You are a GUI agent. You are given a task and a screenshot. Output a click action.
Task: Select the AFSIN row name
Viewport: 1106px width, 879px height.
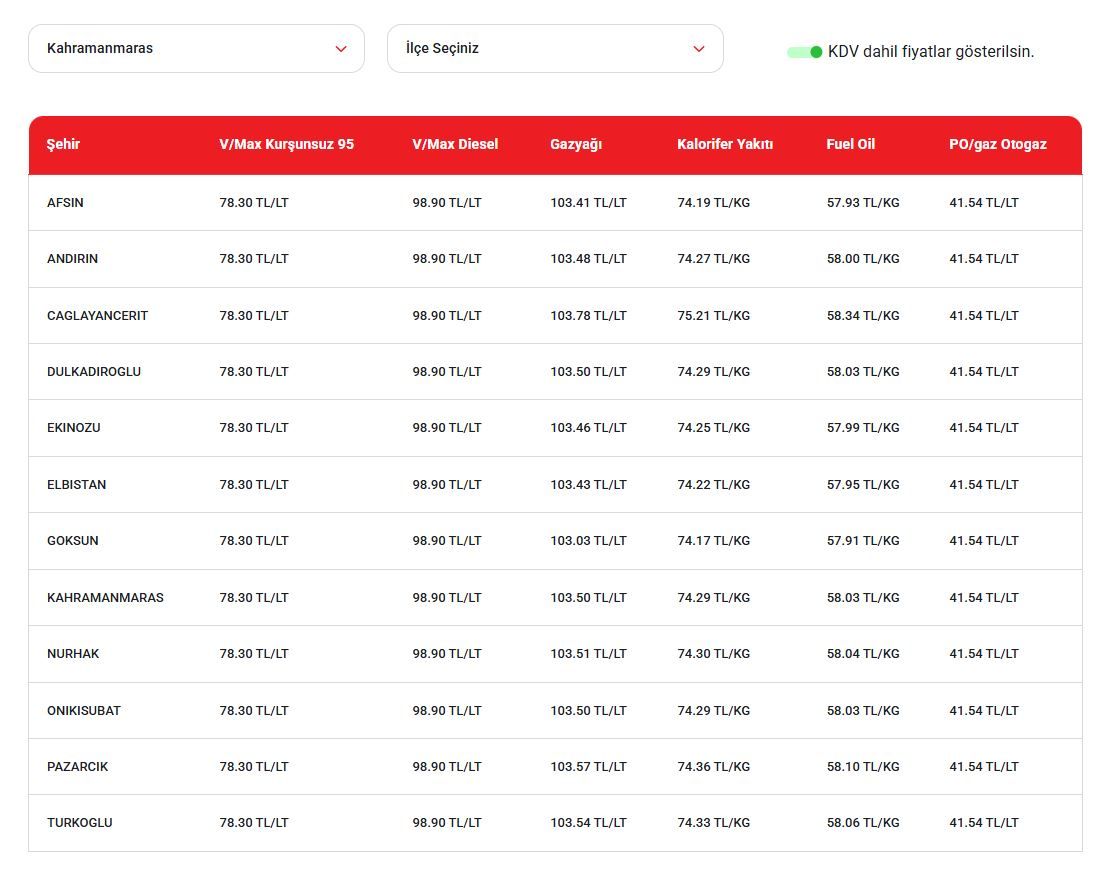click(x=66, y=203)
